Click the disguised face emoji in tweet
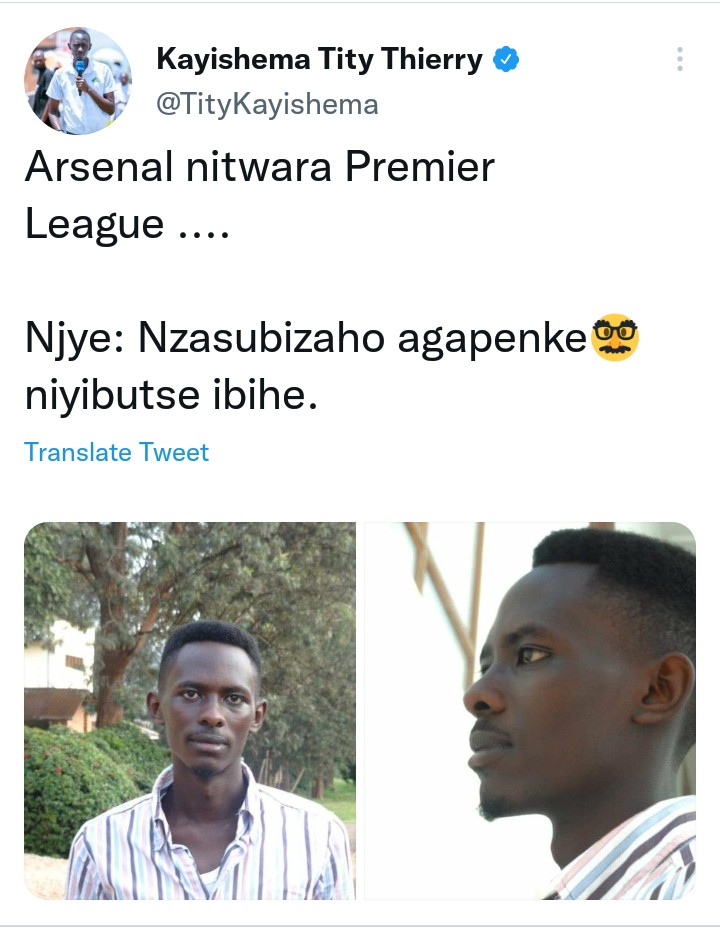Image resolution: width=720 pixels, height=931 pixels. click(616, 339)
